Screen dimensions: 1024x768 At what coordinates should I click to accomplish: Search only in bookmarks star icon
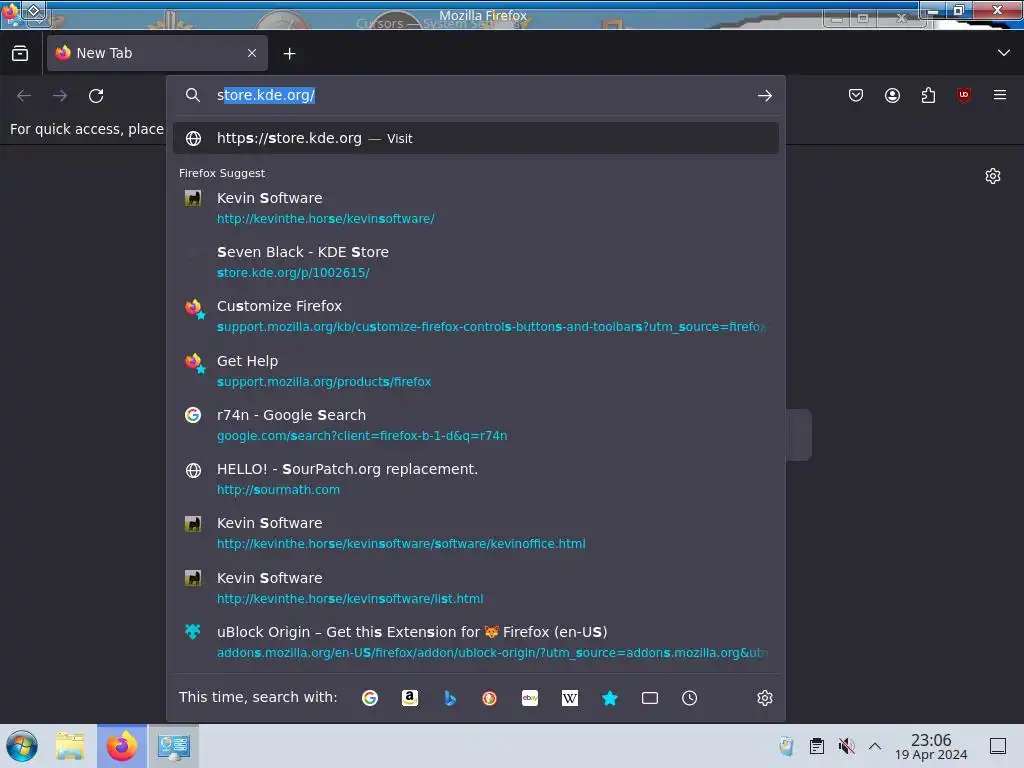click(x=610, y=698)
